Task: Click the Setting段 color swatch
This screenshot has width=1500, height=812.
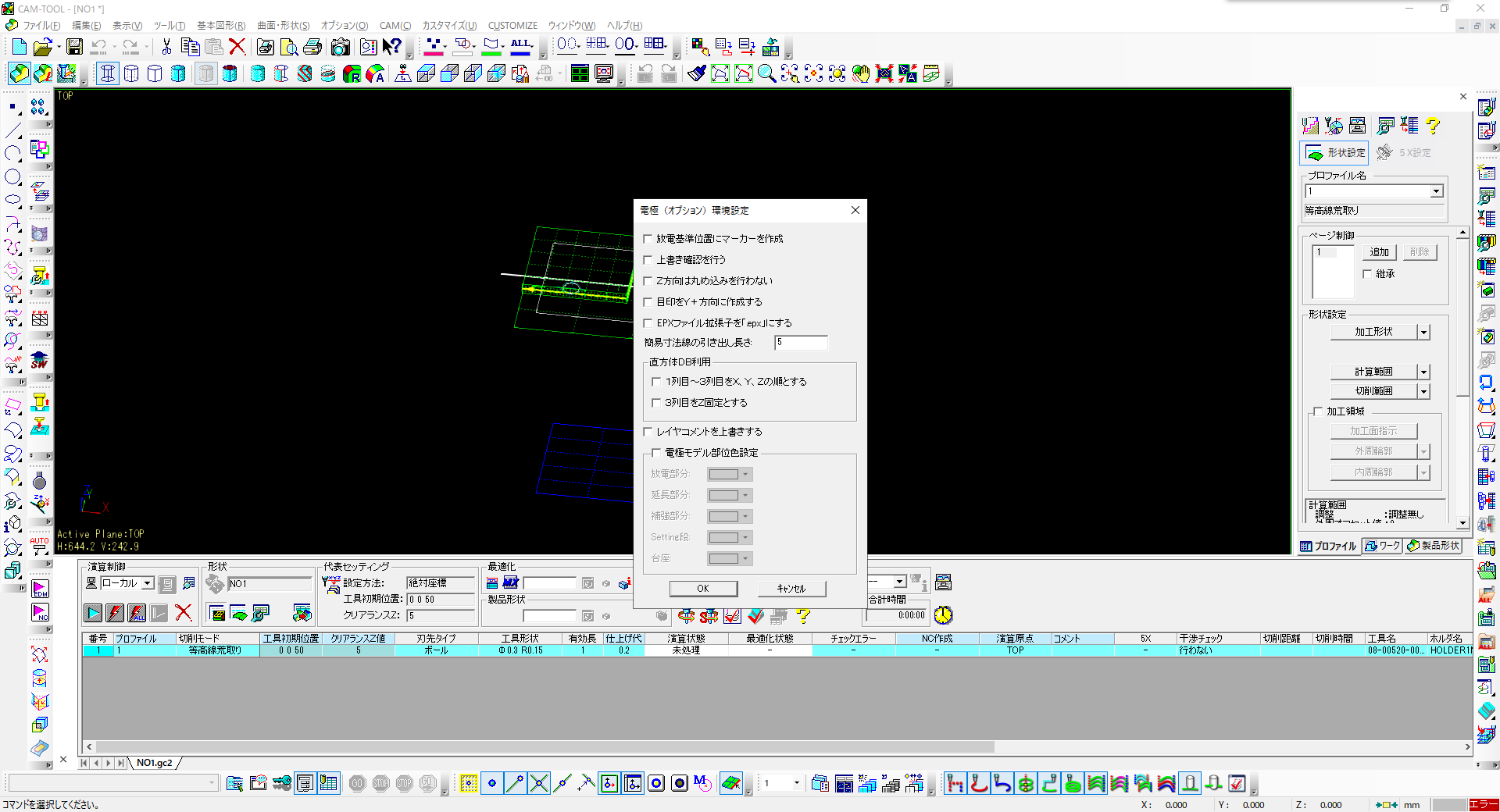Action: pyautogui.click(x=723, y=538)
